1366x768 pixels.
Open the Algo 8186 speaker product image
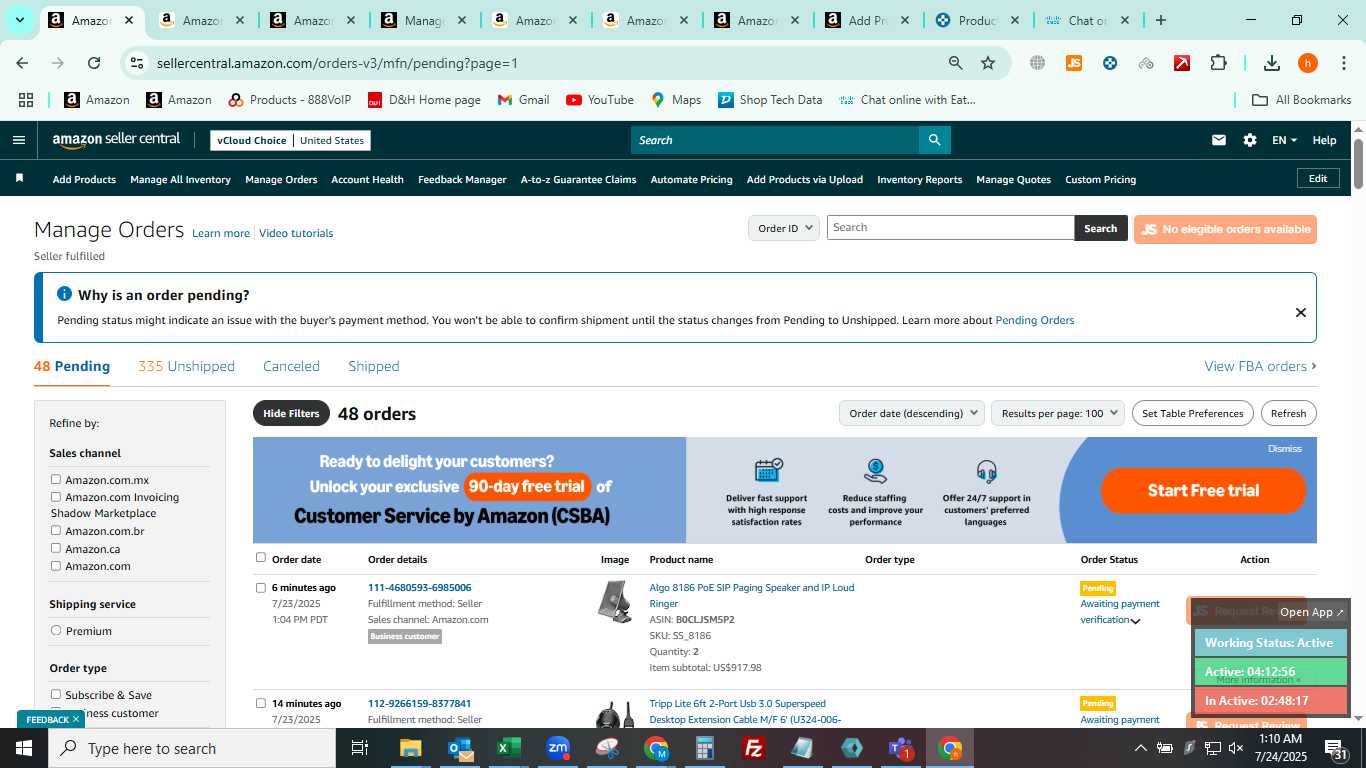click(614, 602)
